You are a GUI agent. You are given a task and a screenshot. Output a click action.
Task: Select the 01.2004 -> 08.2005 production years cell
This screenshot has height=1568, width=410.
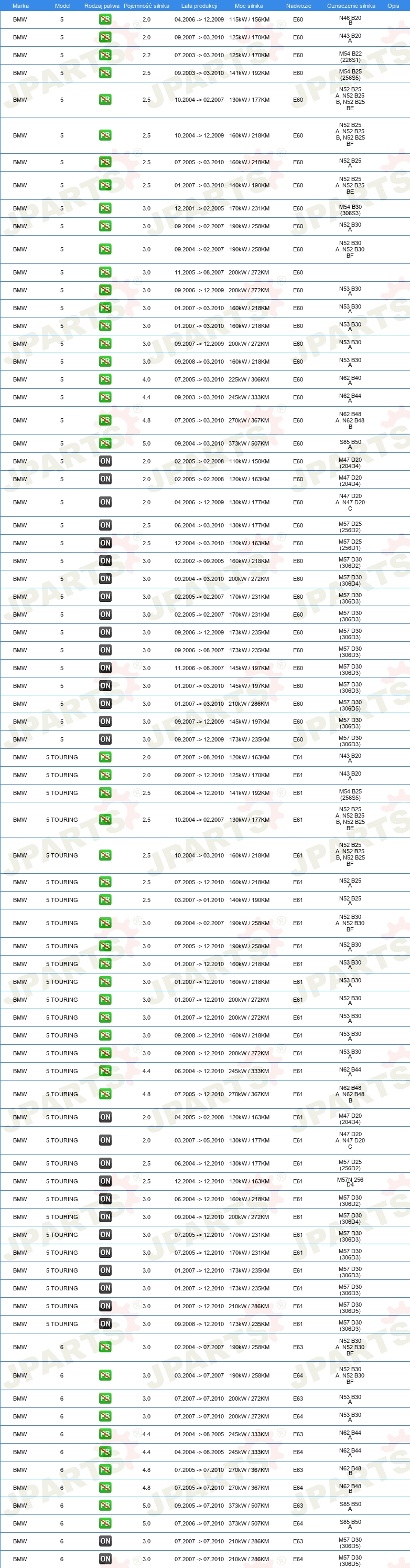point(199,1434)
